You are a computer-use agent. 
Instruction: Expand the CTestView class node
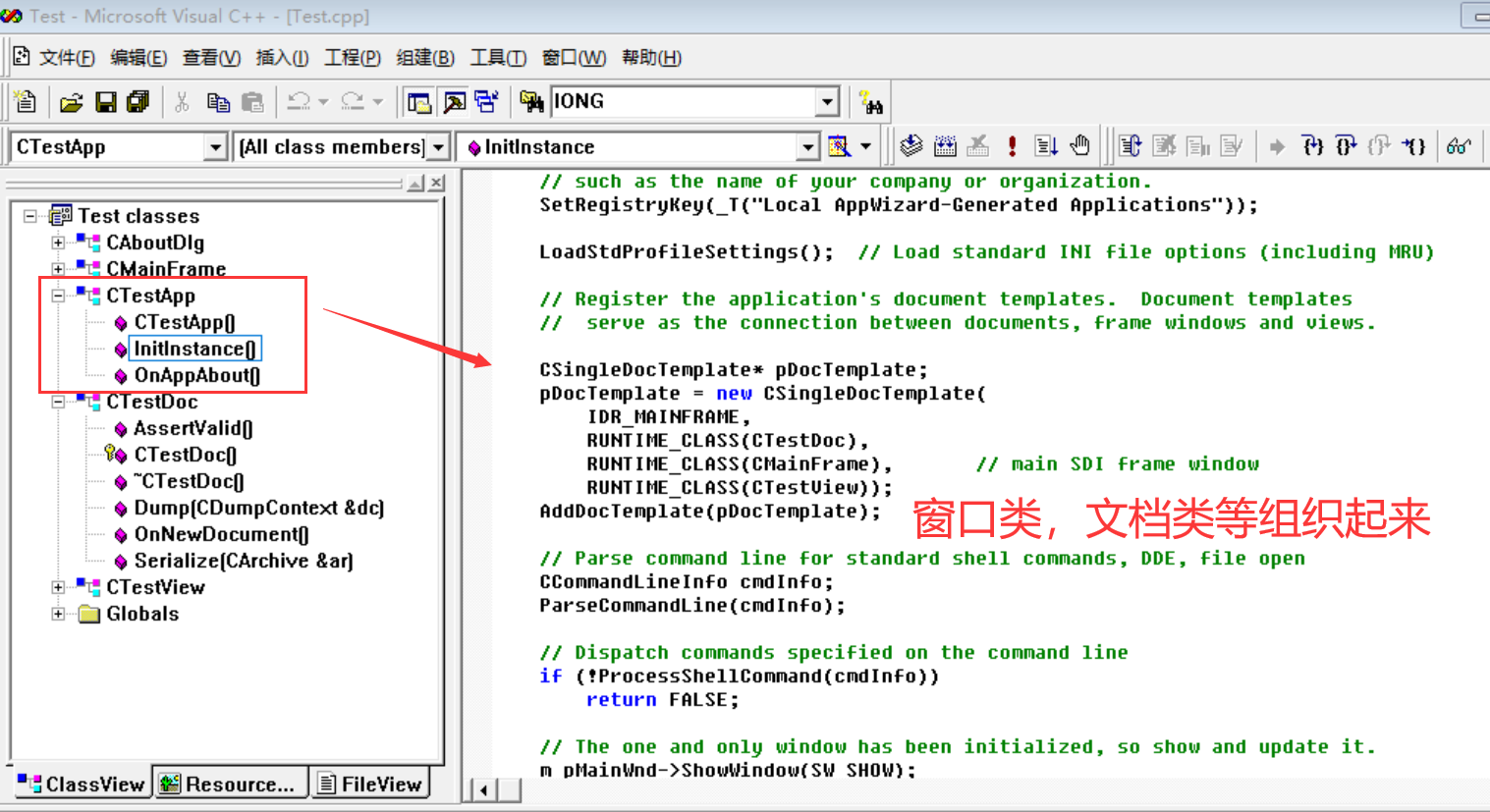pyautogui.click(x=58, y=587)
